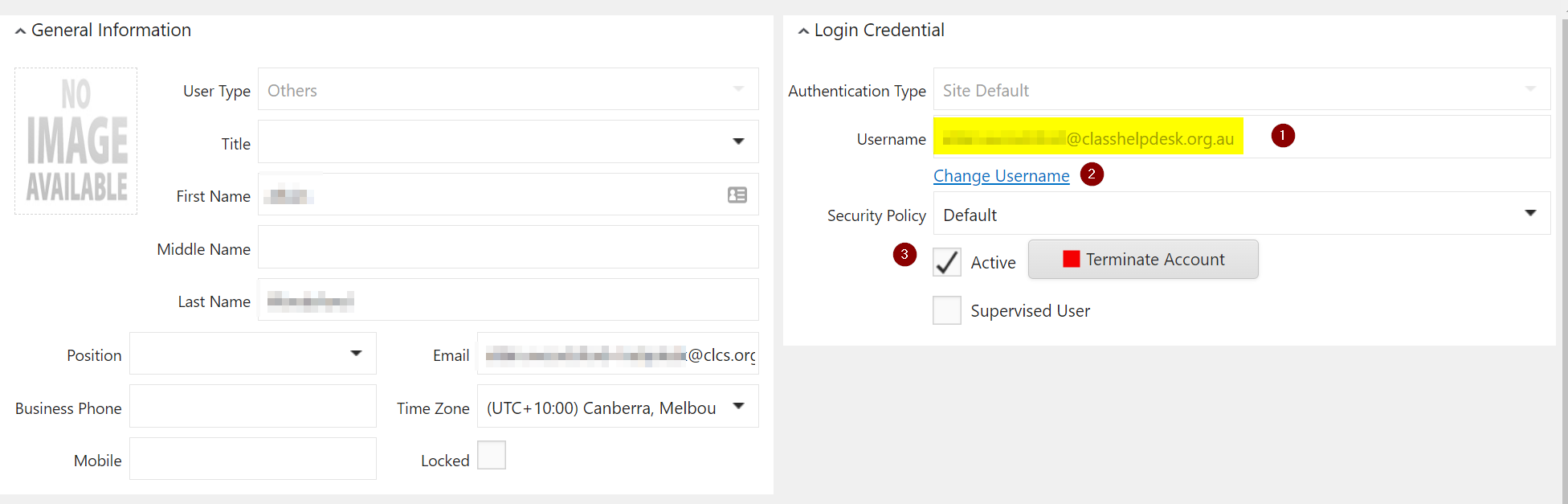Screen dimensions: 1568x504
Task: Click inside the Mobile input field
Action: click(x=252, y=459)
